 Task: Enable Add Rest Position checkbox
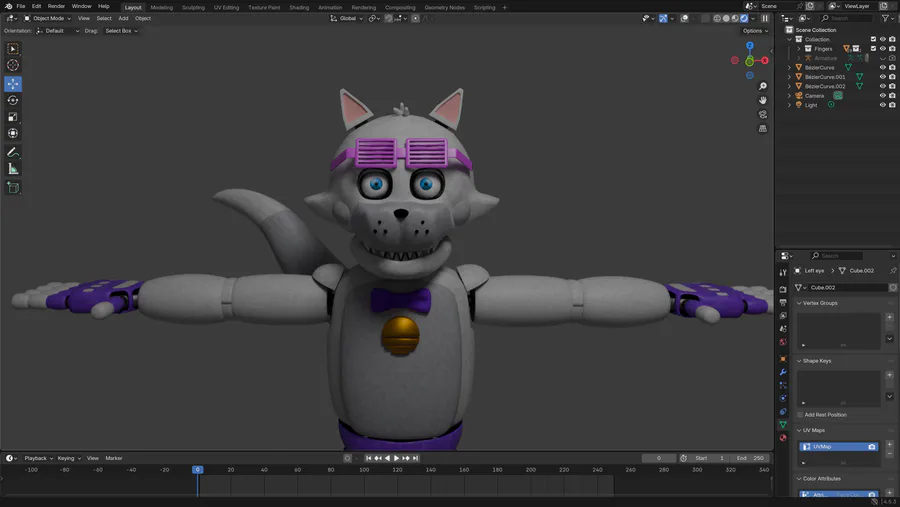pos(800,415)
